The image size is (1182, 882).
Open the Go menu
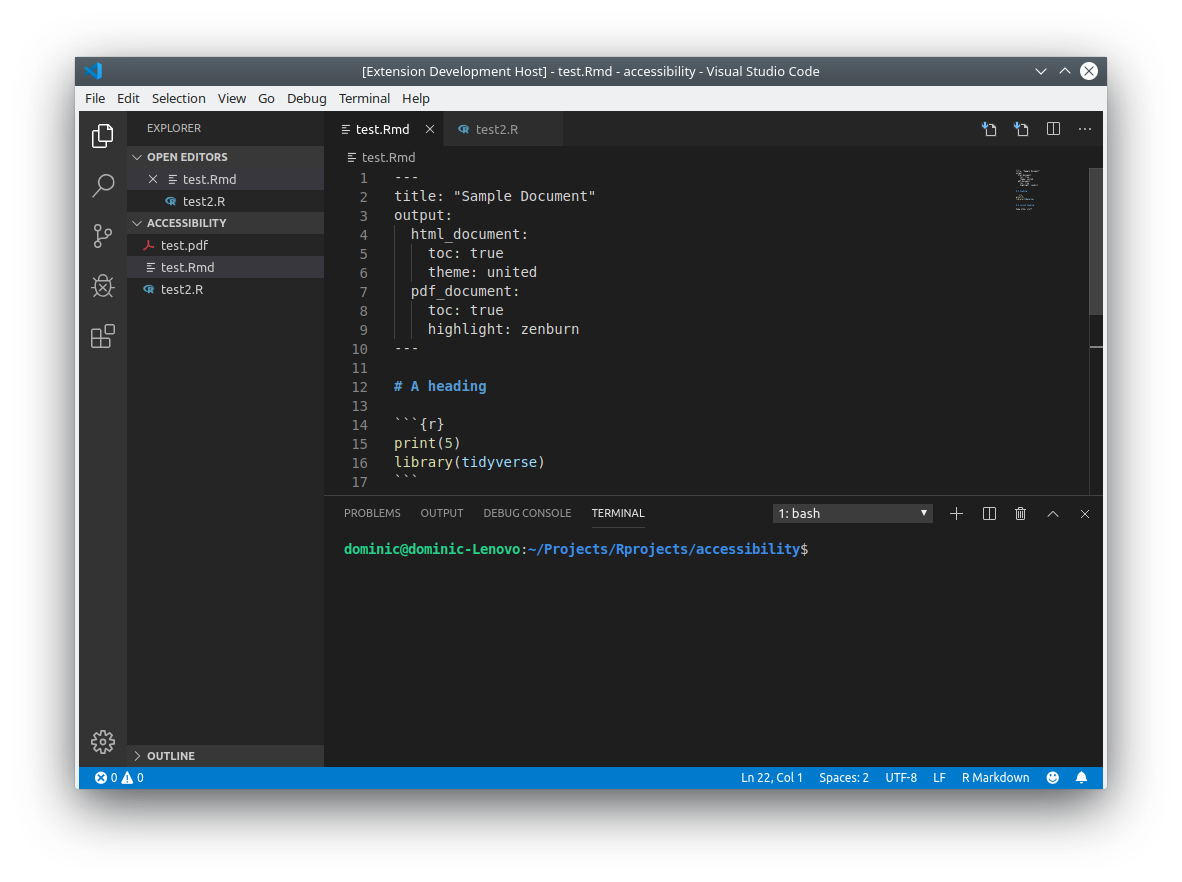click(266, 99)
